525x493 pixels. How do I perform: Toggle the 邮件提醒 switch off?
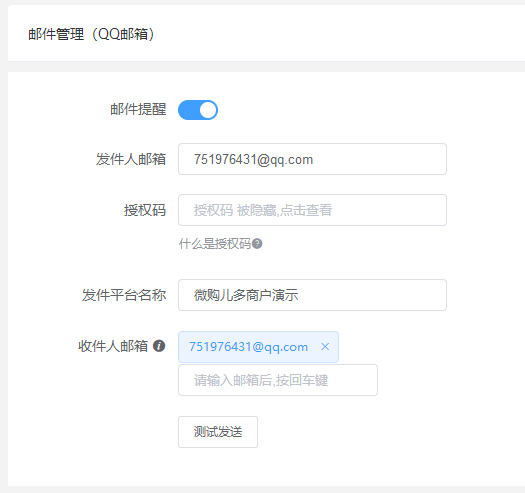[198, 110]
